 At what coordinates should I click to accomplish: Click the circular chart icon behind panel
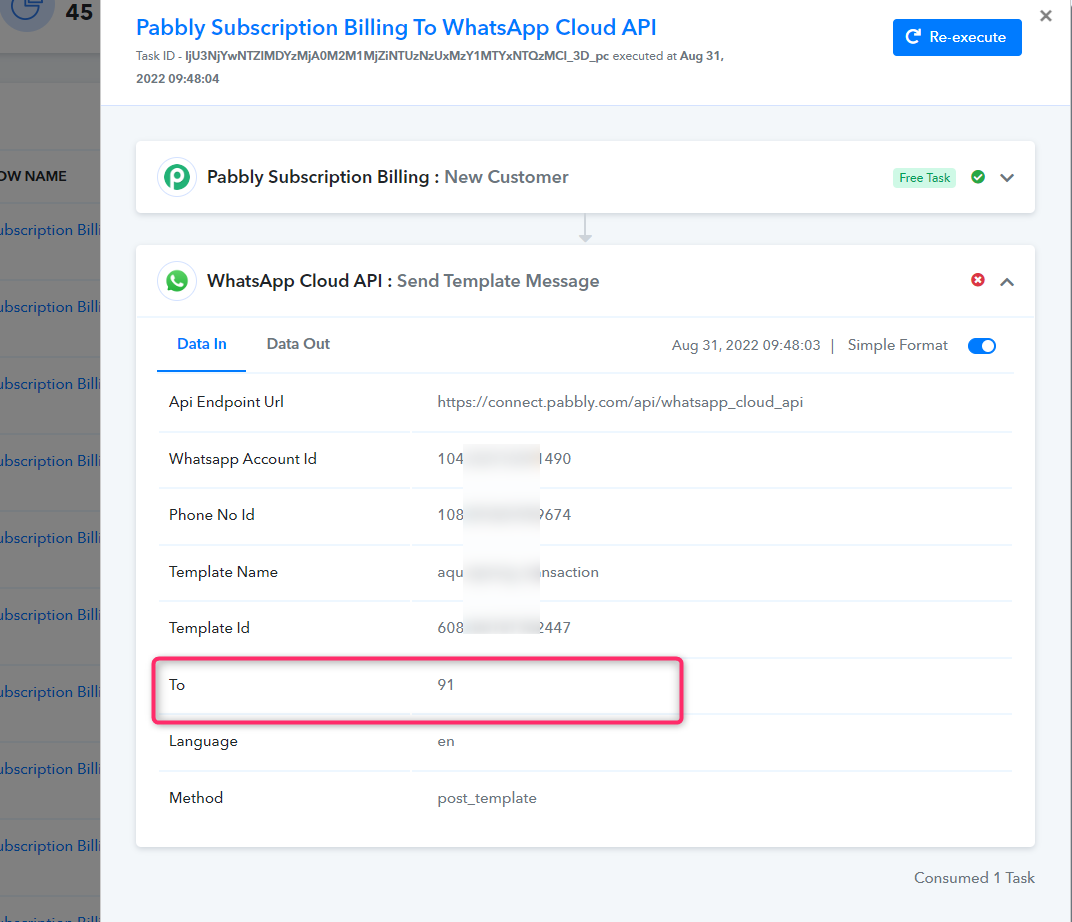click(x=26, y=10)
